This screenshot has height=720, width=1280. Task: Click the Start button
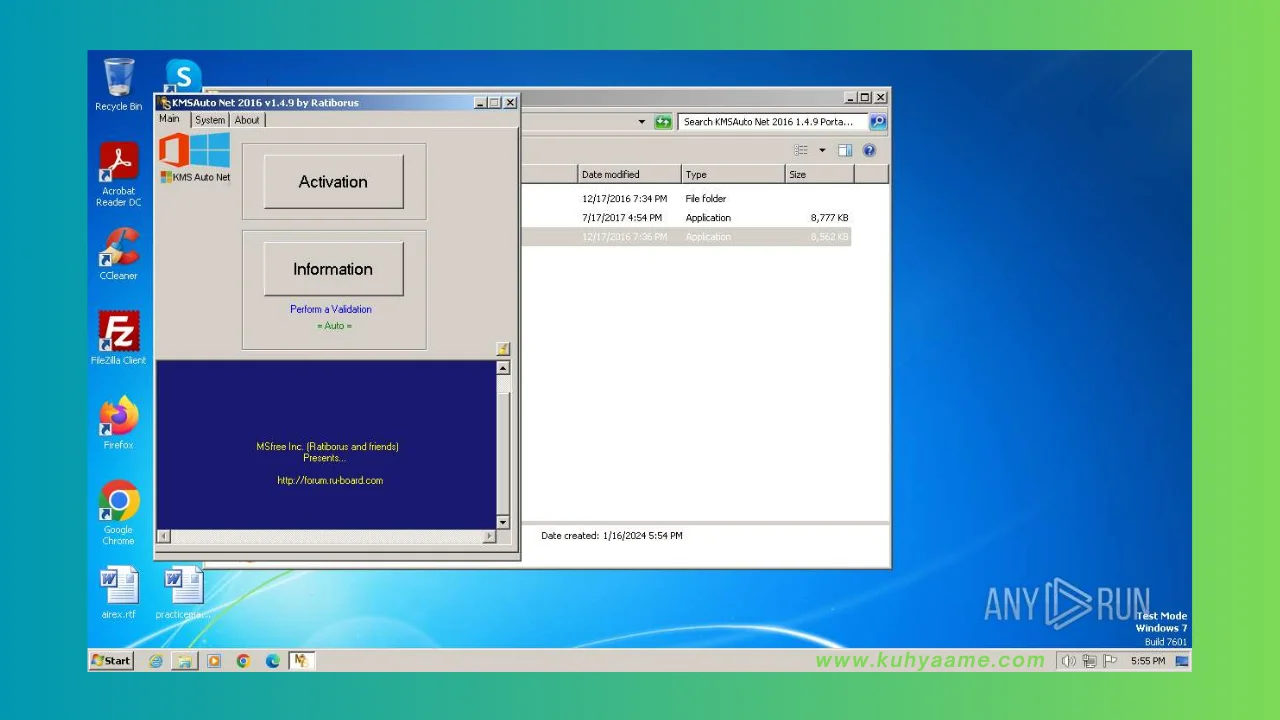click(x=111, y=661)
